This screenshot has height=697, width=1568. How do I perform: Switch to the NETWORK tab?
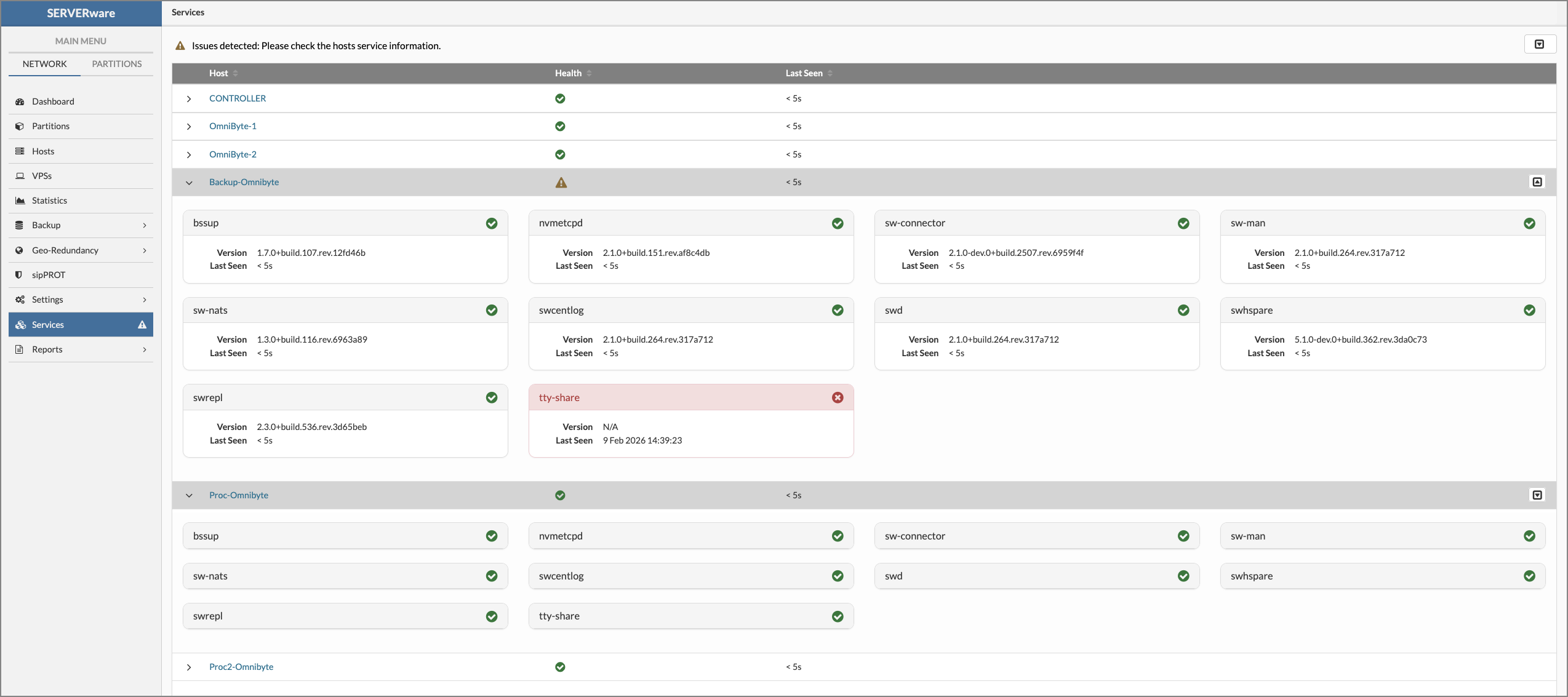pos(44,64)
